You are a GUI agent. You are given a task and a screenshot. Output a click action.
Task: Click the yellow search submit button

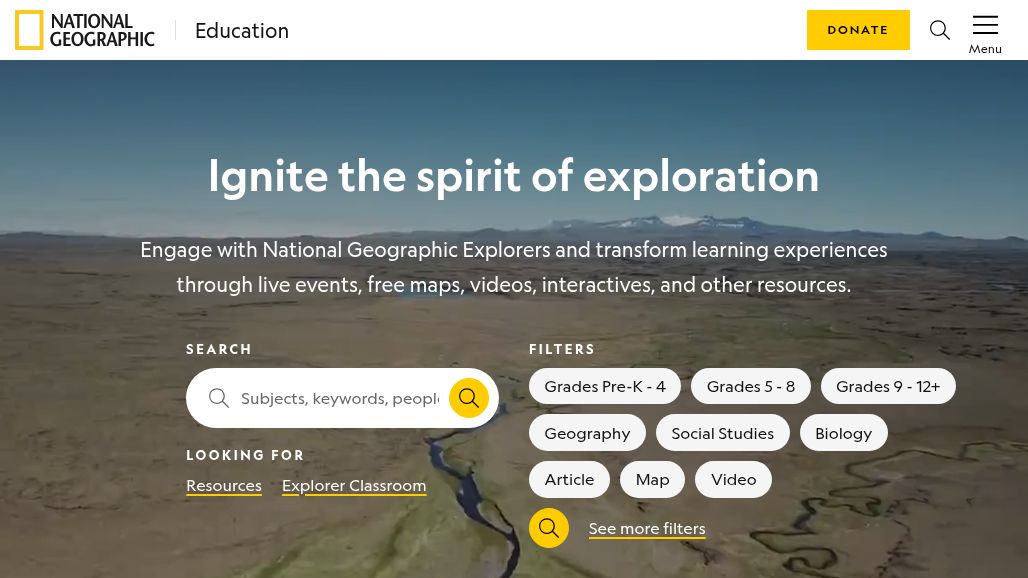[468, 398]
